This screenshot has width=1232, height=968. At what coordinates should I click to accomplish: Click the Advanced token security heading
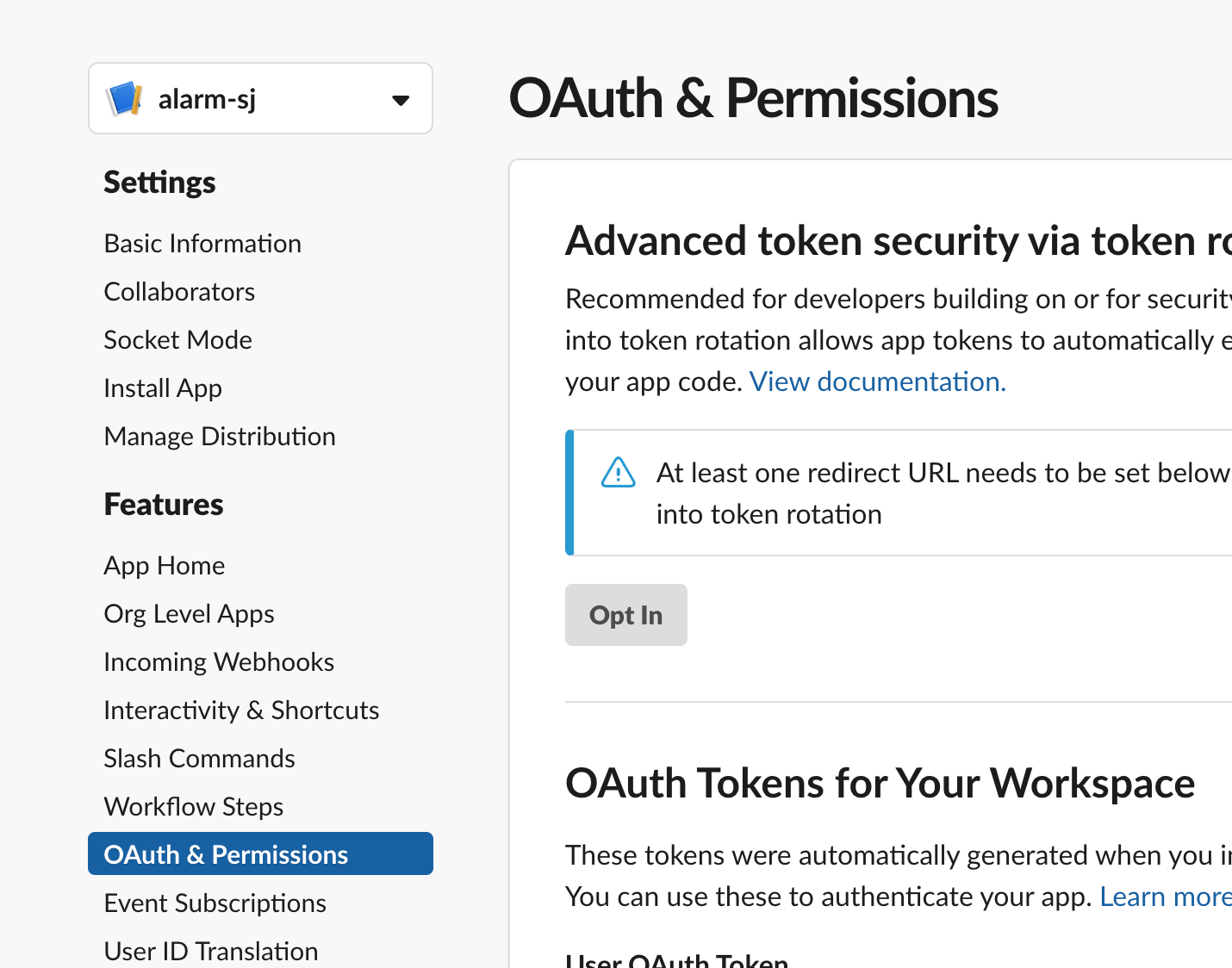coord(899,240)
